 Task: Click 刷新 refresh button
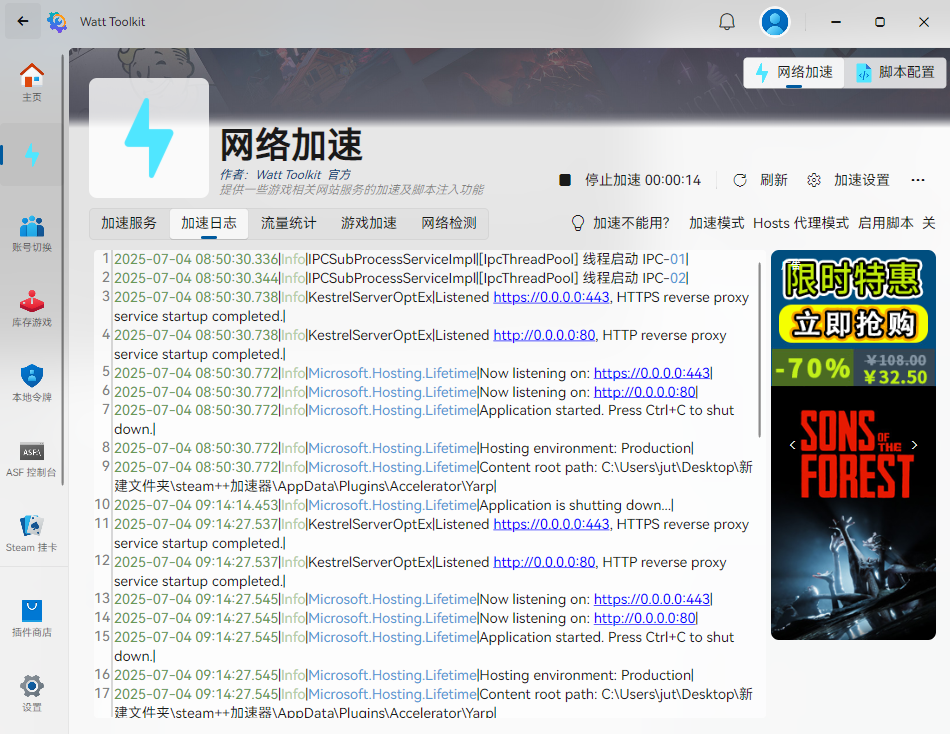coord(760,180)
